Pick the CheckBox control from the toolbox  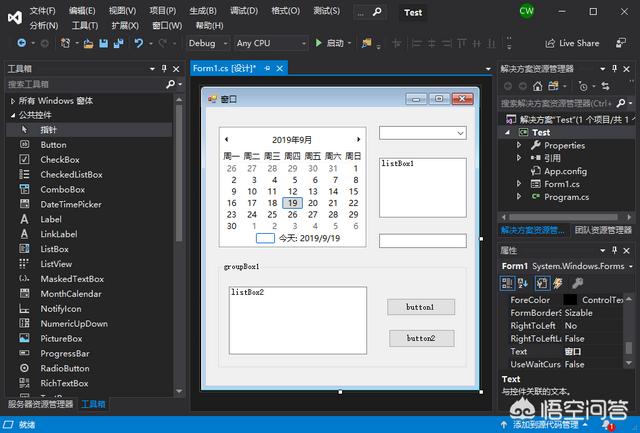pyautogui.click(x=59, y=159)
